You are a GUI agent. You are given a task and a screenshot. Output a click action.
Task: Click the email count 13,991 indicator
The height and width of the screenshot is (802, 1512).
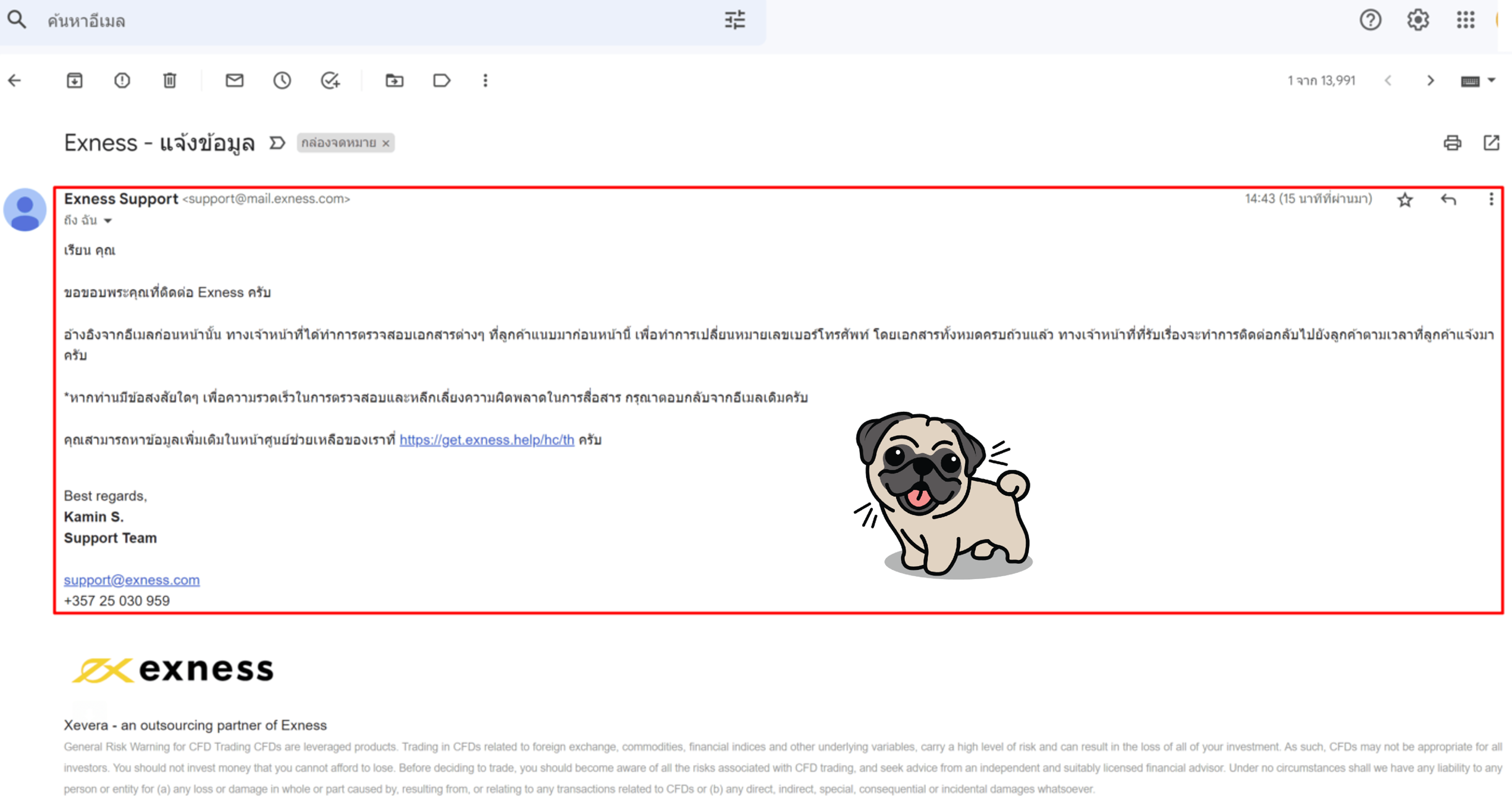[1321, 80]
